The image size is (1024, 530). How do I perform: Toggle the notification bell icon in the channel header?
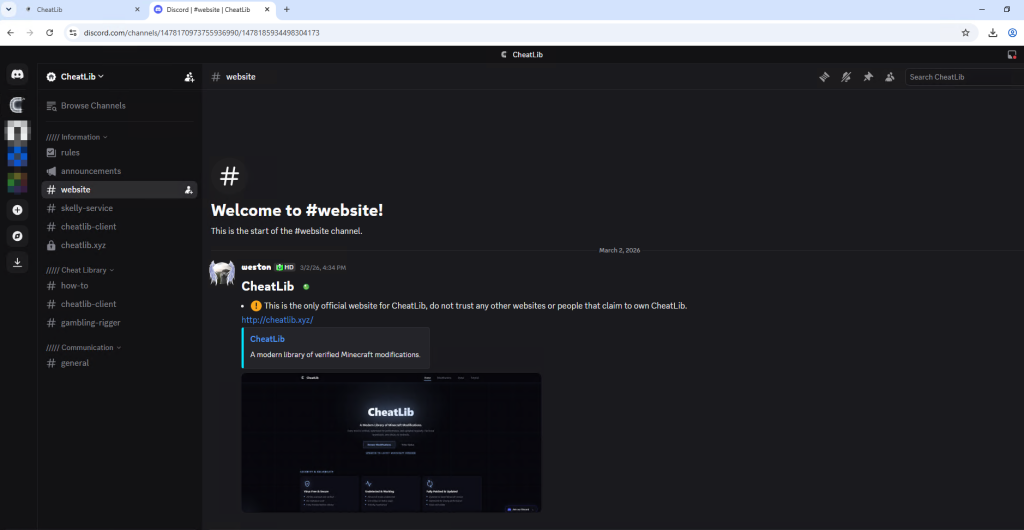pos(846,77)
